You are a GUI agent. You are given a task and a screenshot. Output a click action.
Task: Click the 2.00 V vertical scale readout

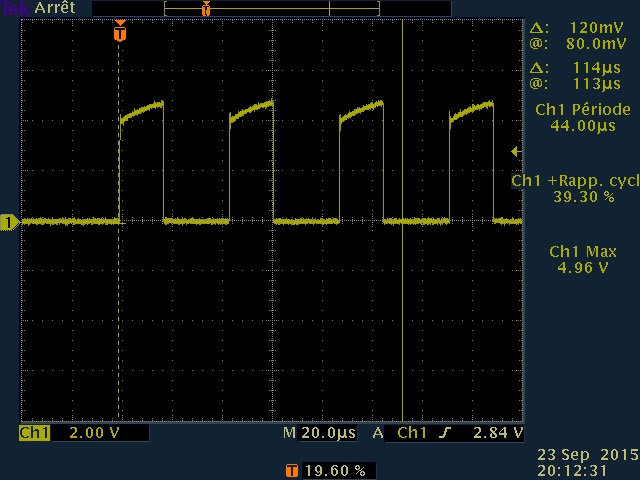coord(94,433)
